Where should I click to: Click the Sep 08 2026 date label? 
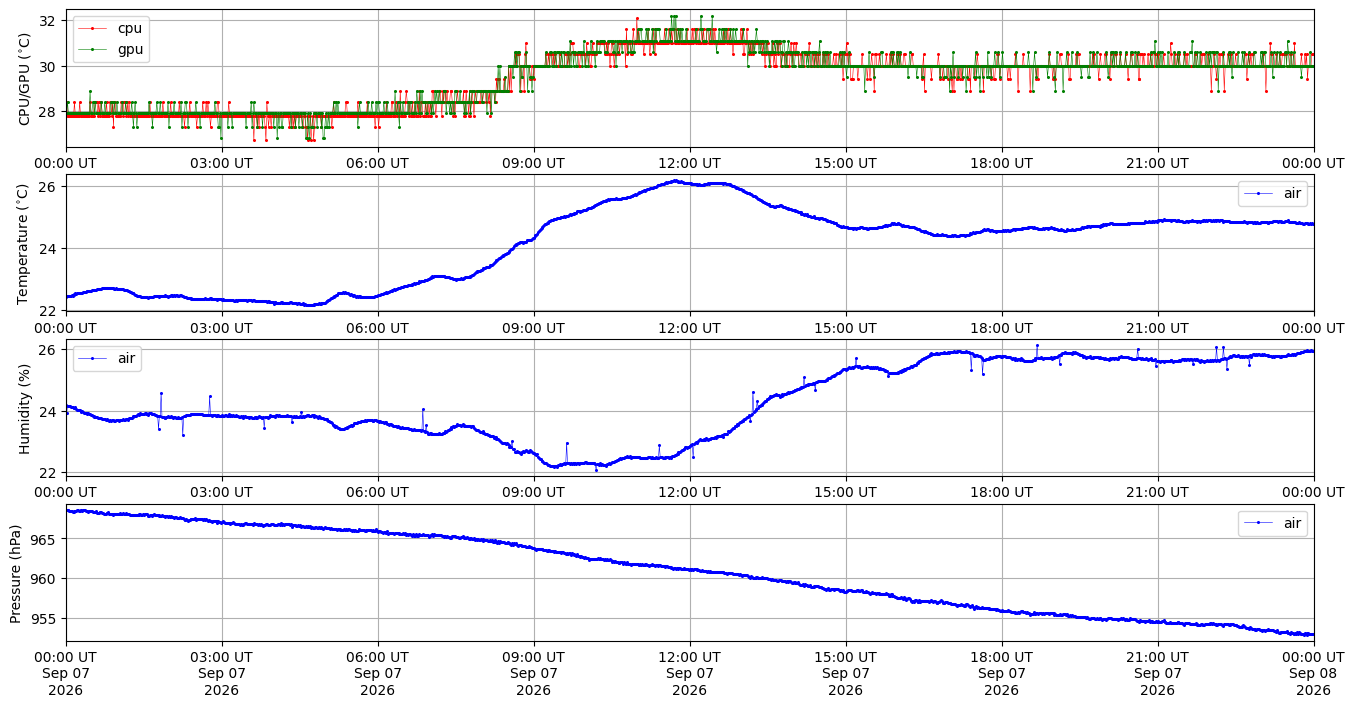[x=1314, y=681]
